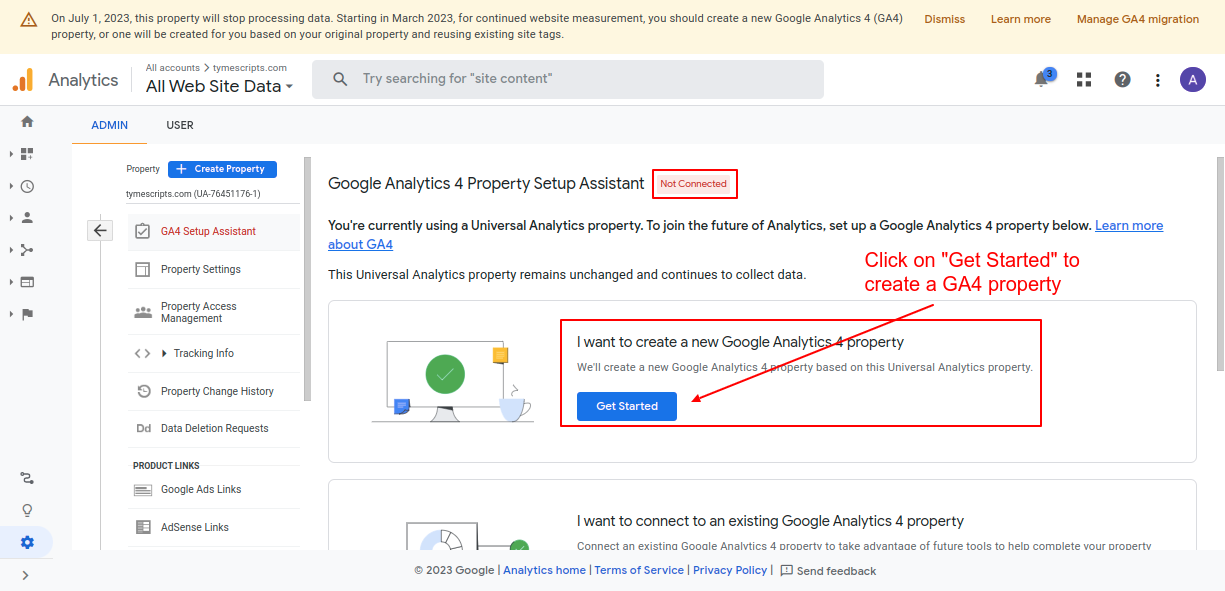Select the ADMIN tab
Viewport: 1225px width, 591px height.
pyautogui.click(x=109, y=125)
